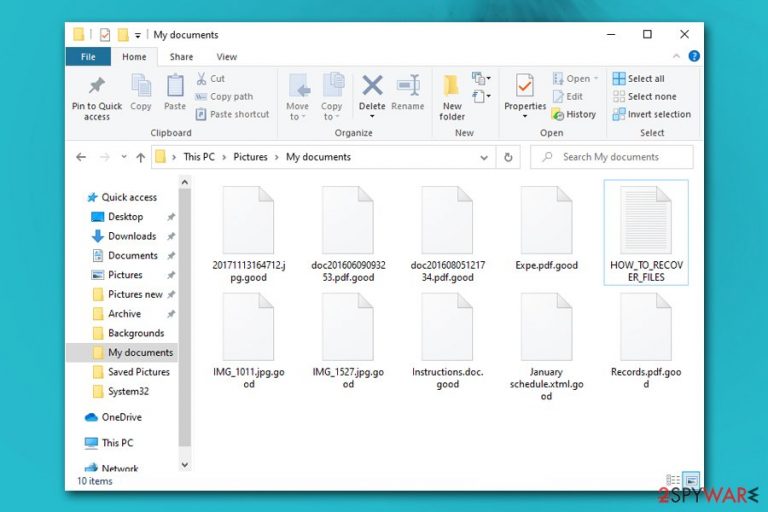
Task: Expand the Properties dropdown arrow
Action: [525, 117]
